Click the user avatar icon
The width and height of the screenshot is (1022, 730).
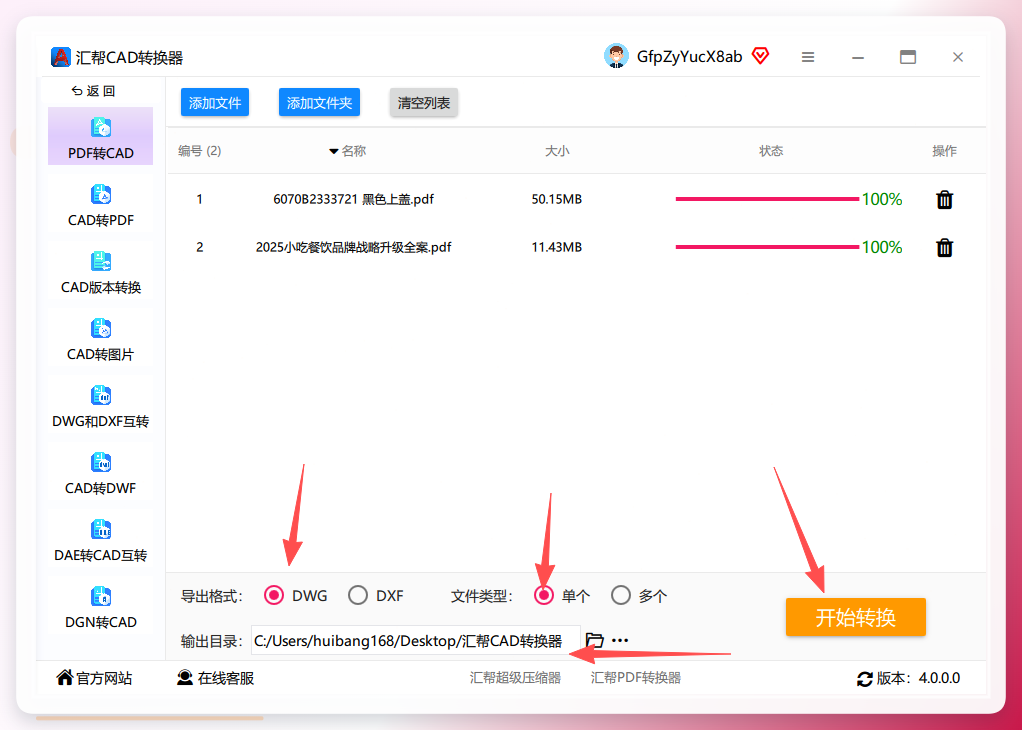tap(616, 57)
